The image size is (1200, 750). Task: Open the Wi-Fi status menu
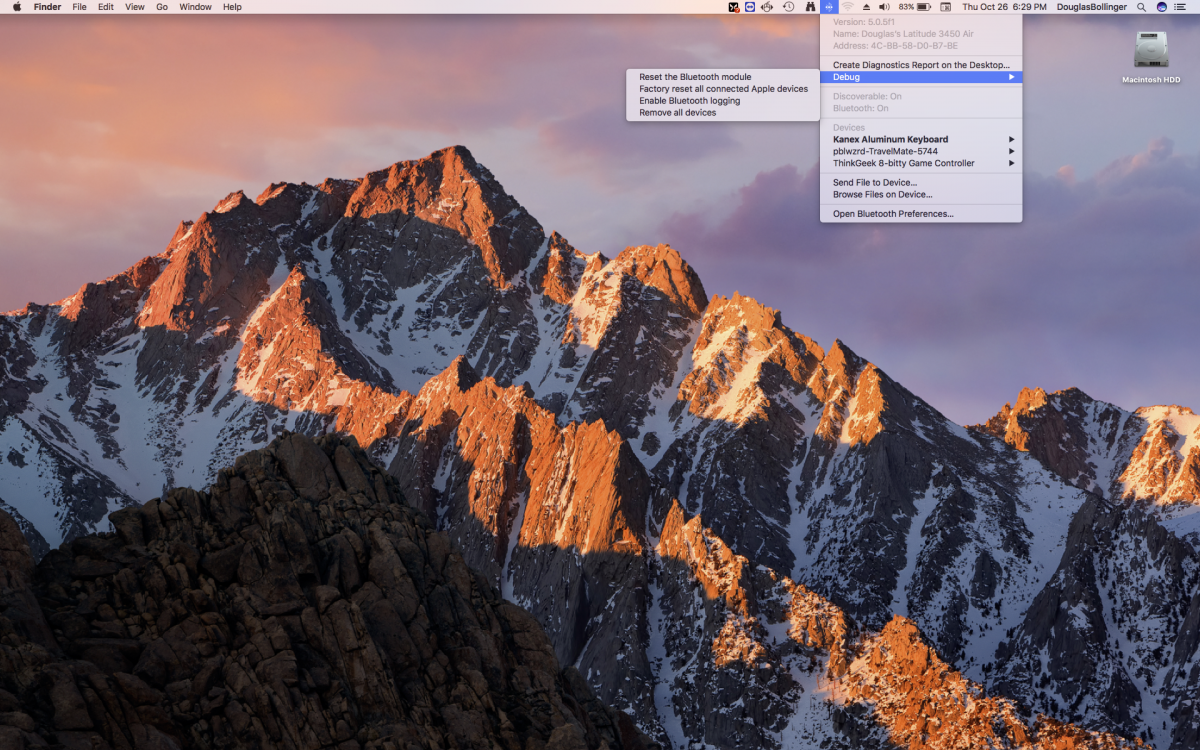pyautogui.click(x=847, y=7)
